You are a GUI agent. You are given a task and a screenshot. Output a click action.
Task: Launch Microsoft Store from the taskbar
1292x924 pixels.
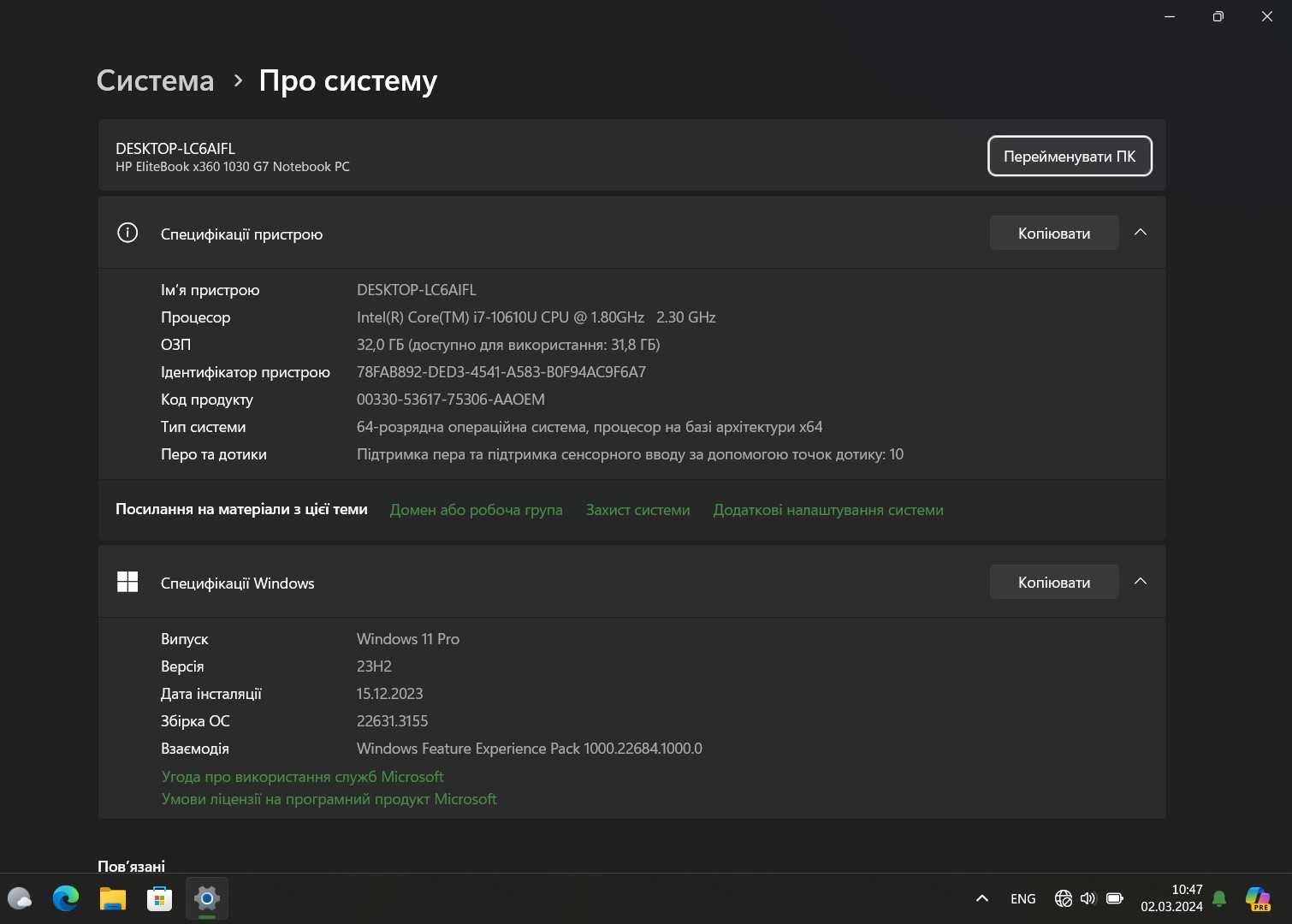[x=160, y=898]
